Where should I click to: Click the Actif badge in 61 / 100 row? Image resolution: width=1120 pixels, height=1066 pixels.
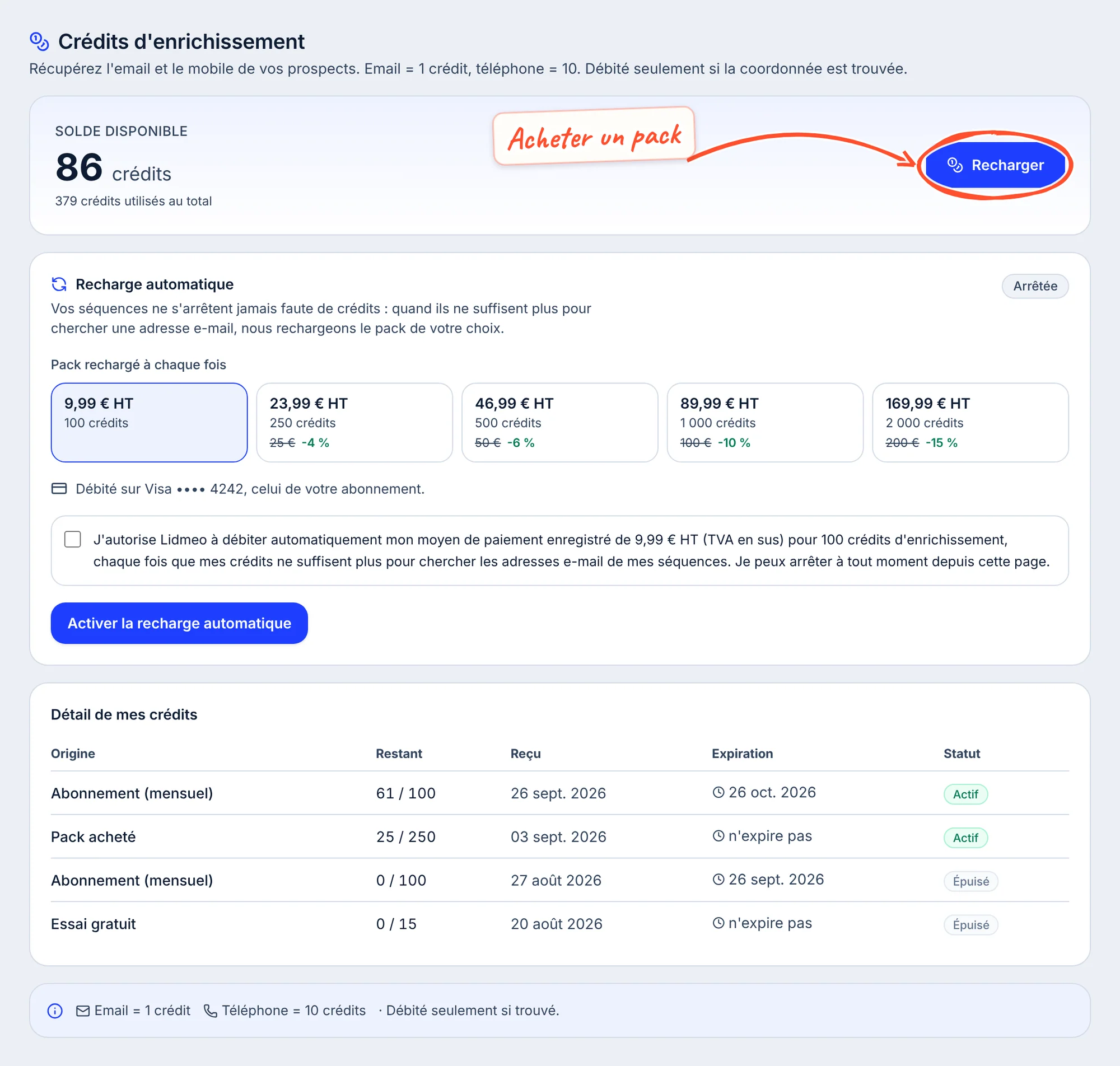[965, 794]
